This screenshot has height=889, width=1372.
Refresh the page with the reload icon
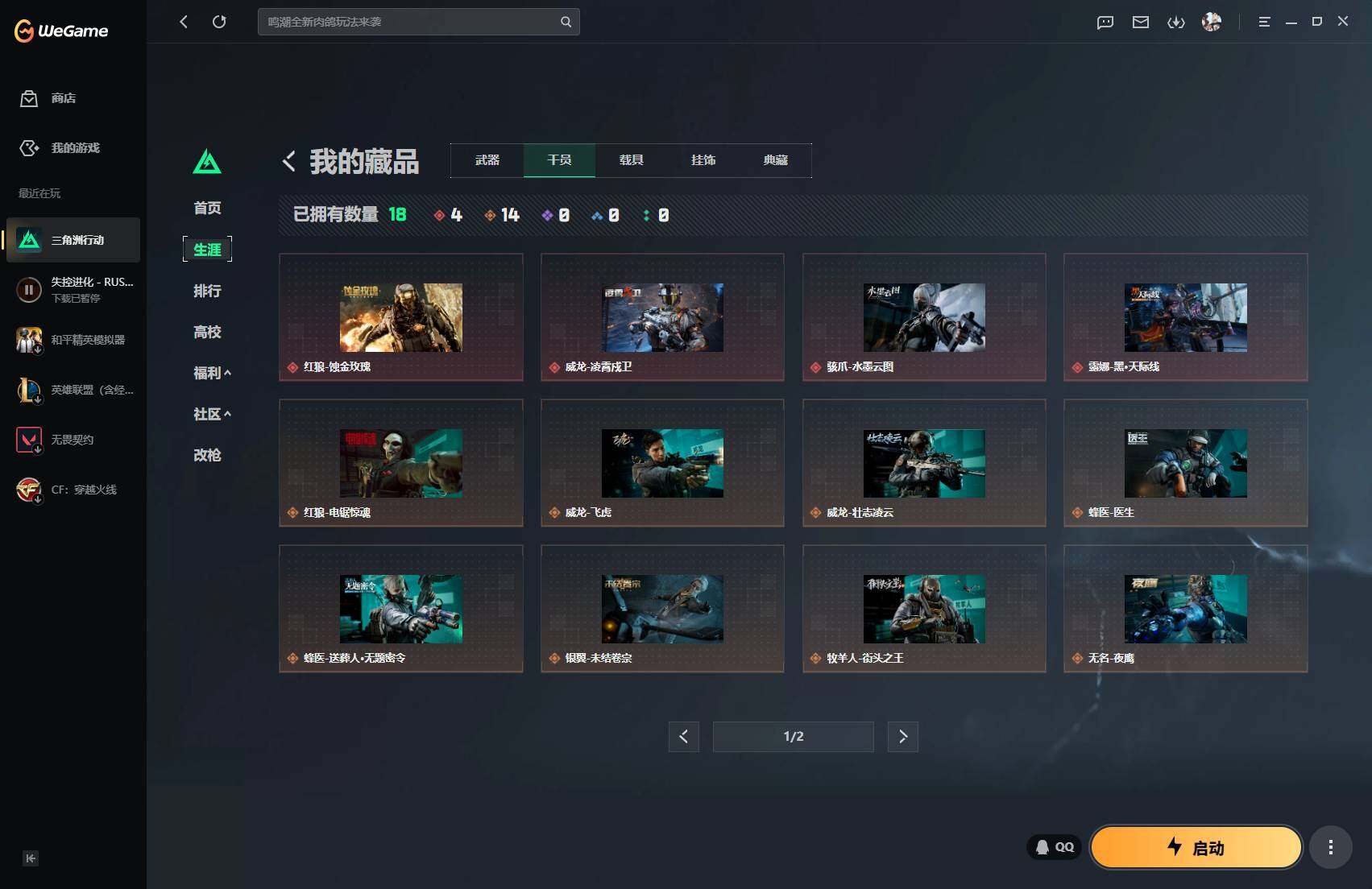click(x=219, y=22)
